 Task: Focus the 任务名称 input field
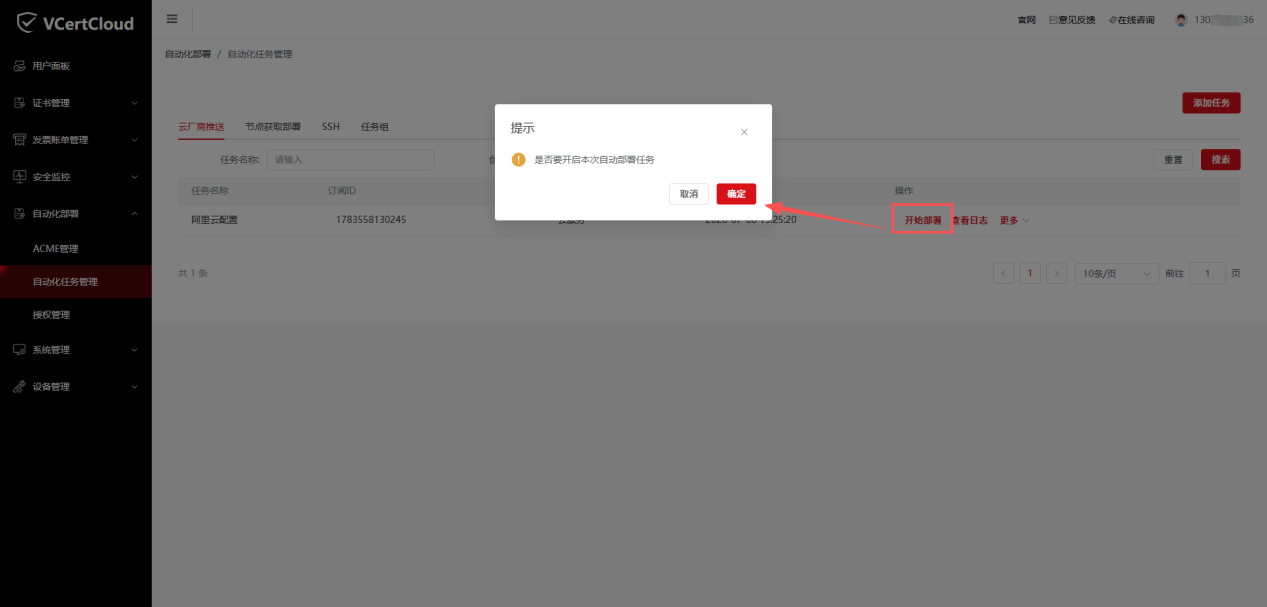point(350,160)
